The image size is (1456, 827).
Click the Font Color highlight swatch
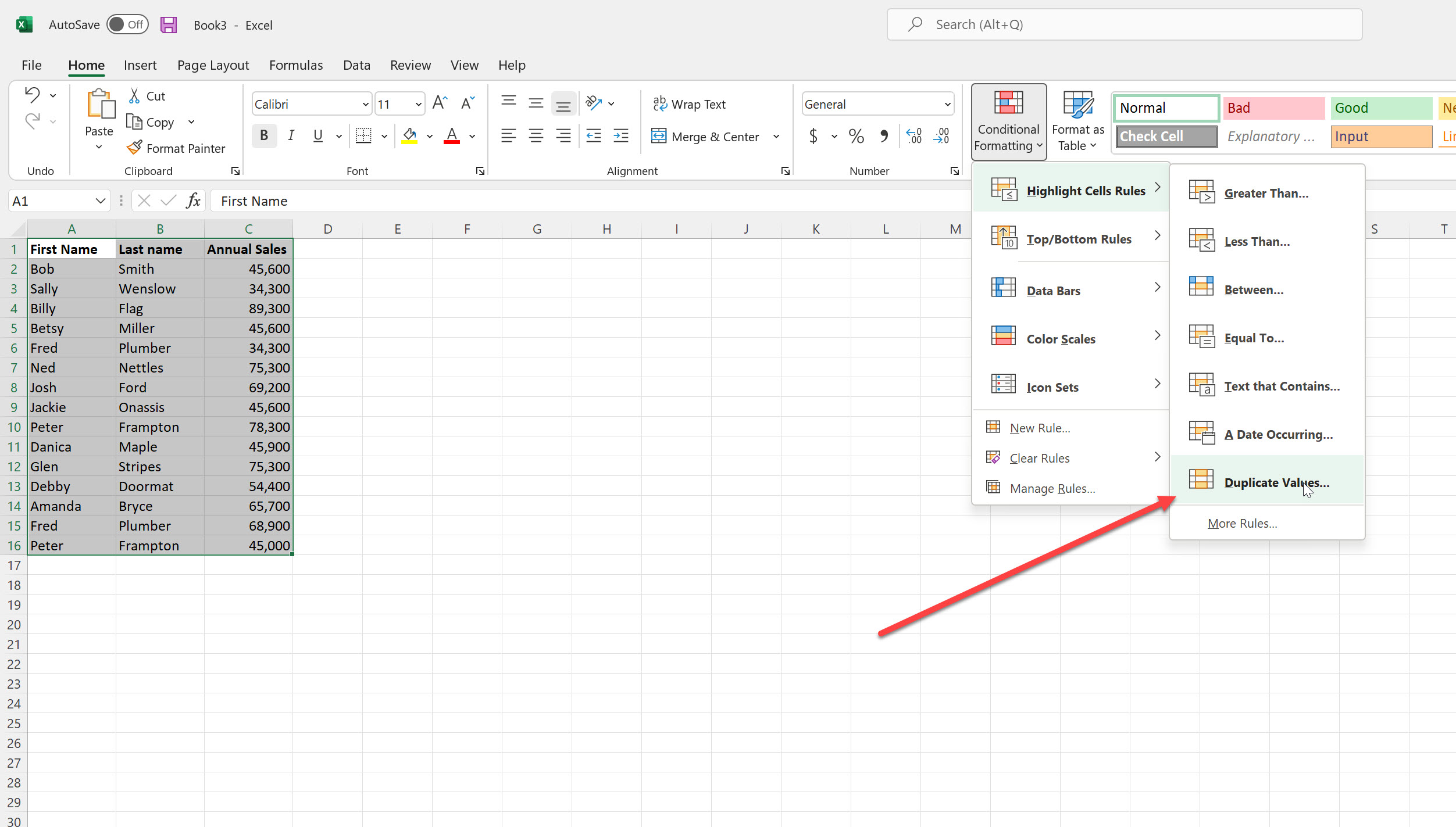[449, 142]
